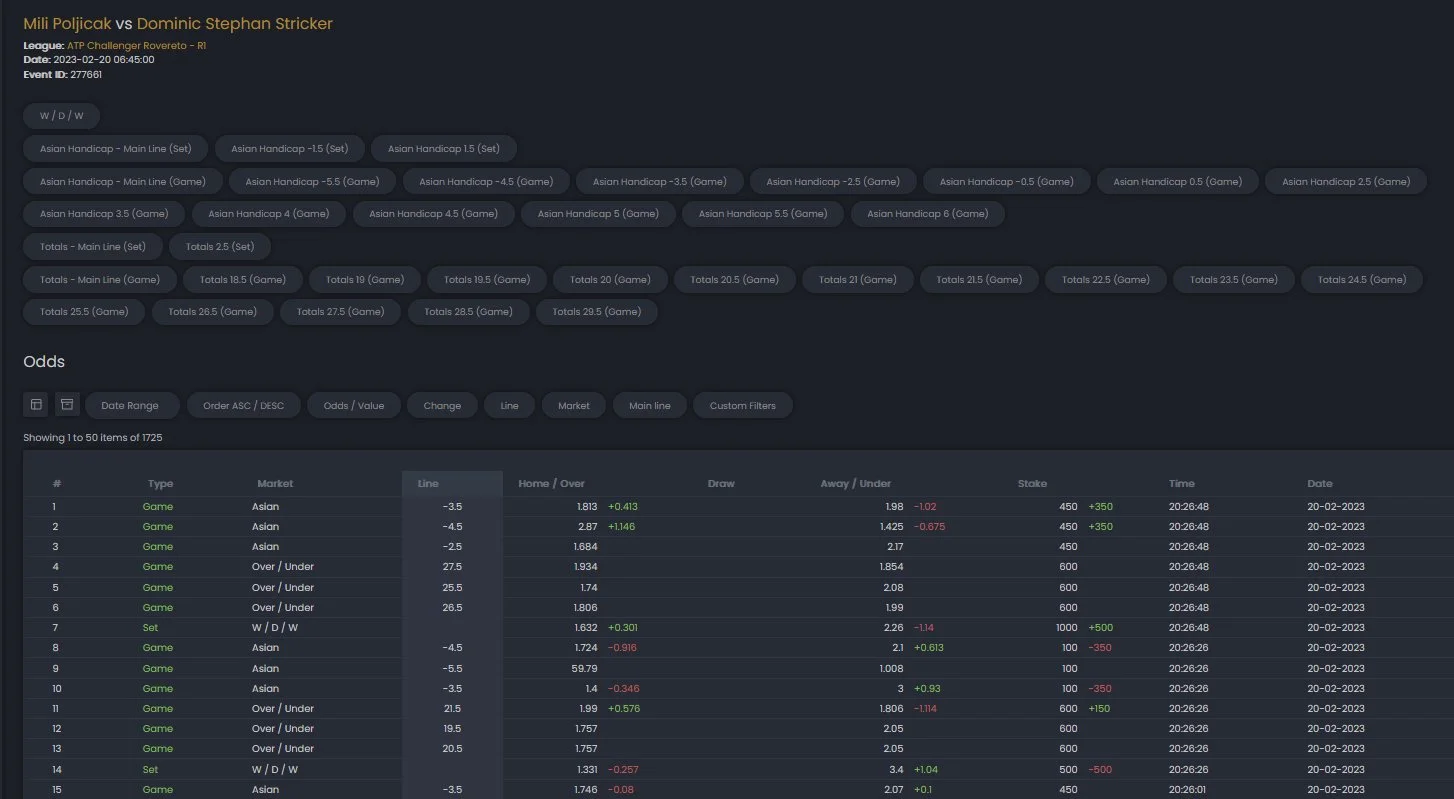This screenshot has width=1454, height=799.
Task: Click the Market filter pill in toolbar
Action: point(574,406)
